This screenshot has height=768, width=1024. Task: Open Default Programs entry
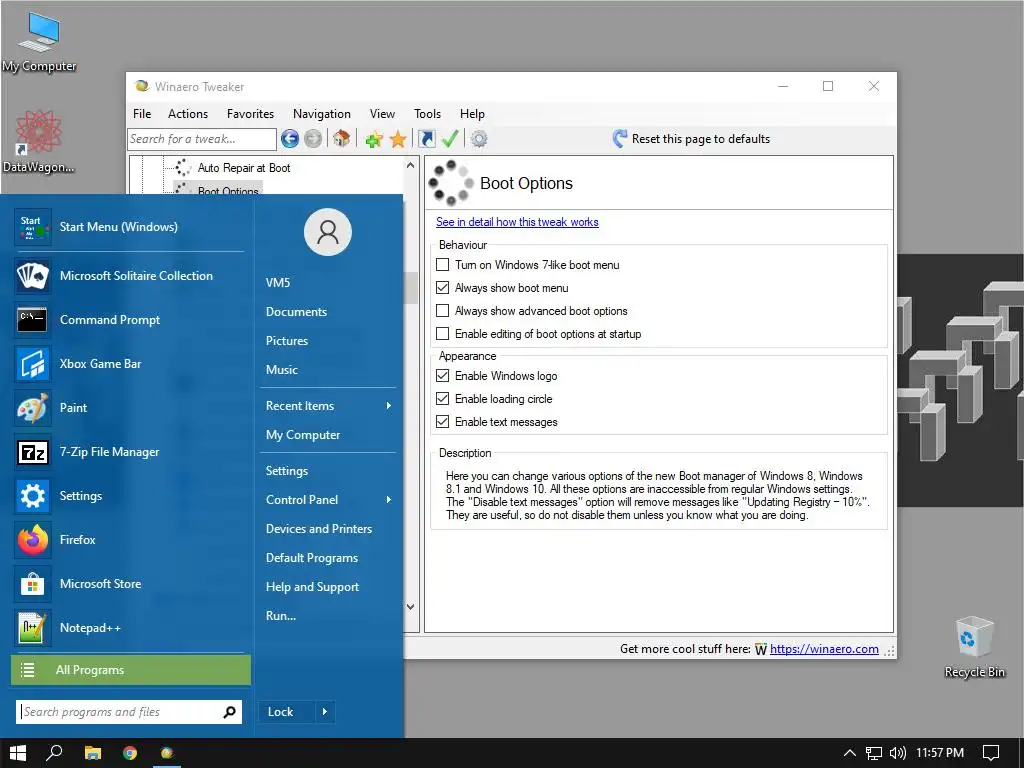click(312, 558)
